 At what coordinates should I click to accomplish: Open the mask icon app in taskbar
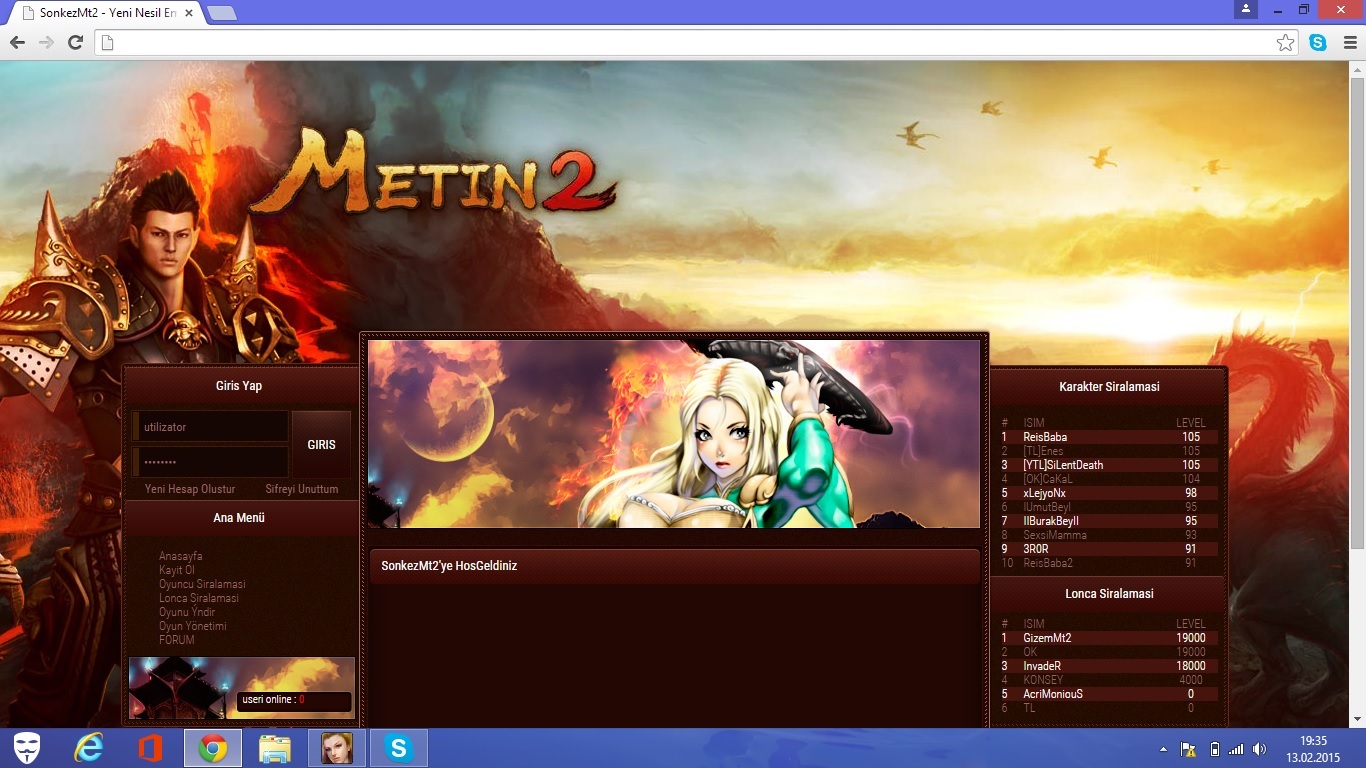27,748
